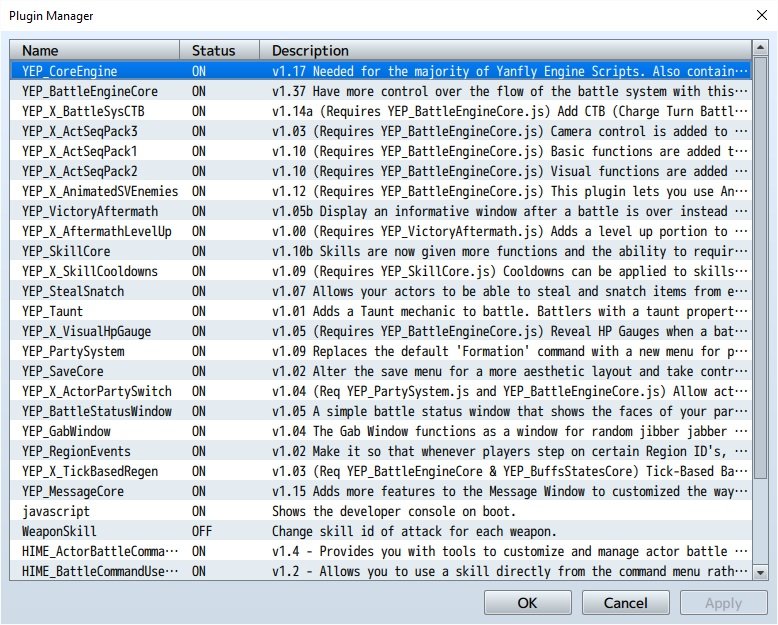The width and height of the screenshot is (778, 625).
Task: Select the YEP_X_TickBasedRegen plugin row
Action: click(x=381, y=471)
